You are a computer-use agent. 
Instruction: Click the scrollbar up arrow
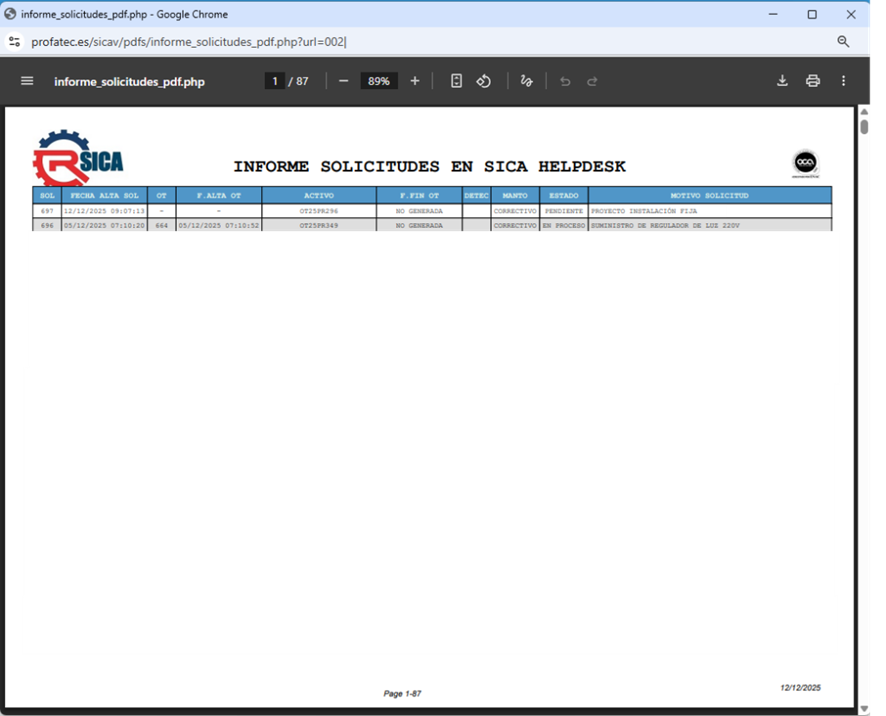[x=864, y=112]
